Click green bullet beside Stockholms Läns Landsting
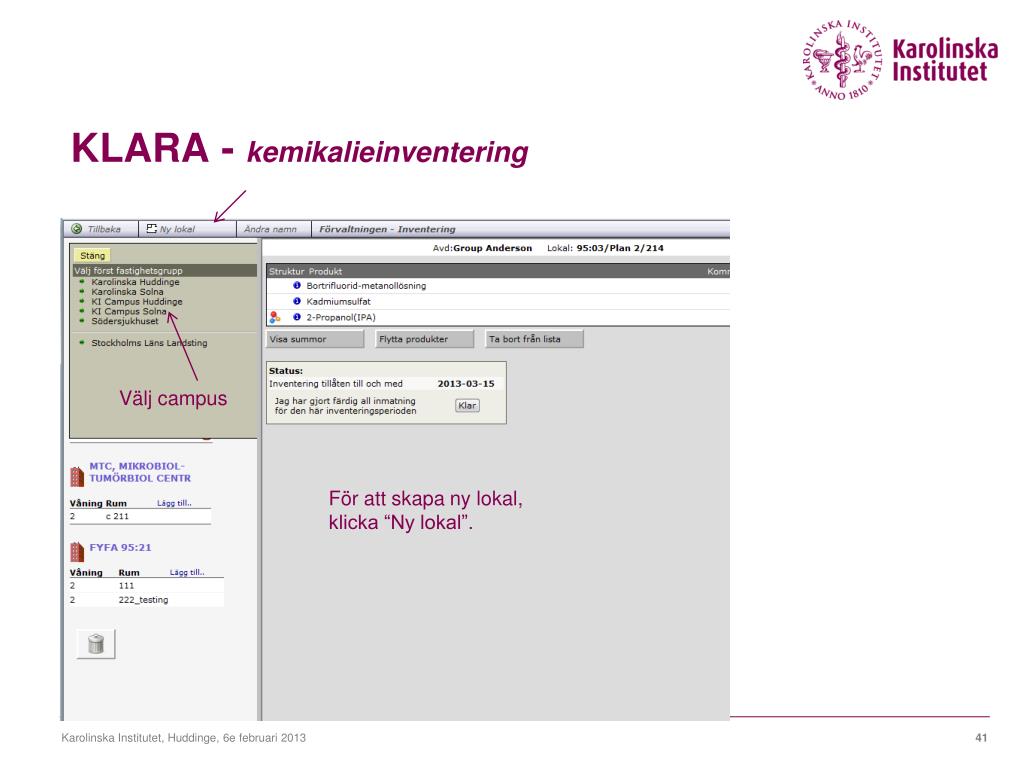The height and width of the screenshot is (768, 1024). [x=82, y=342]
